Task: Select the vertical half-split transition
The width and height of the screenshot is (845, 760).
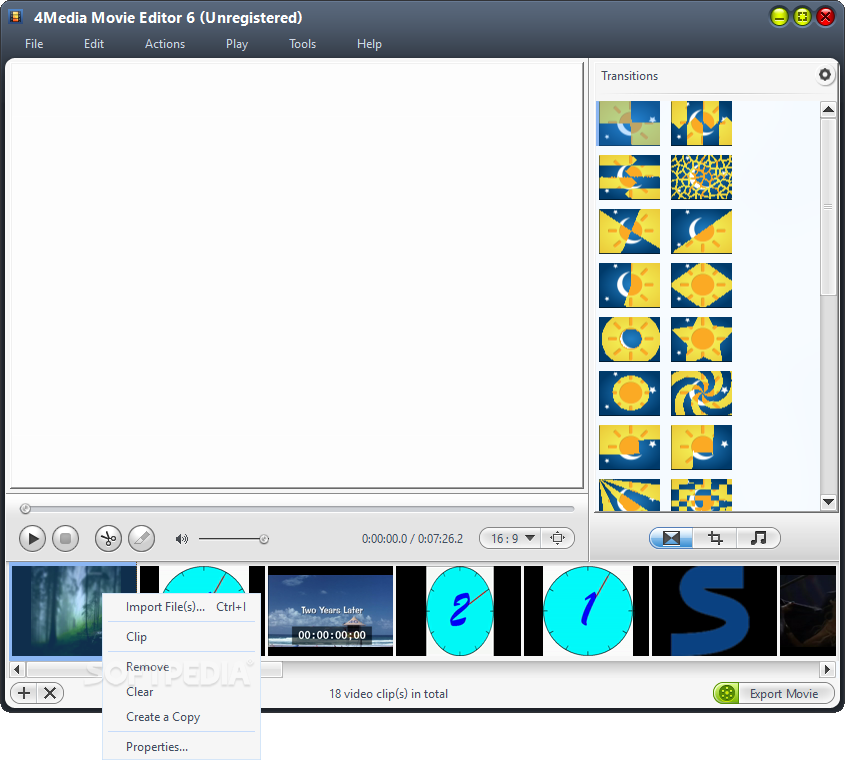Action: (x=629, y=285)
